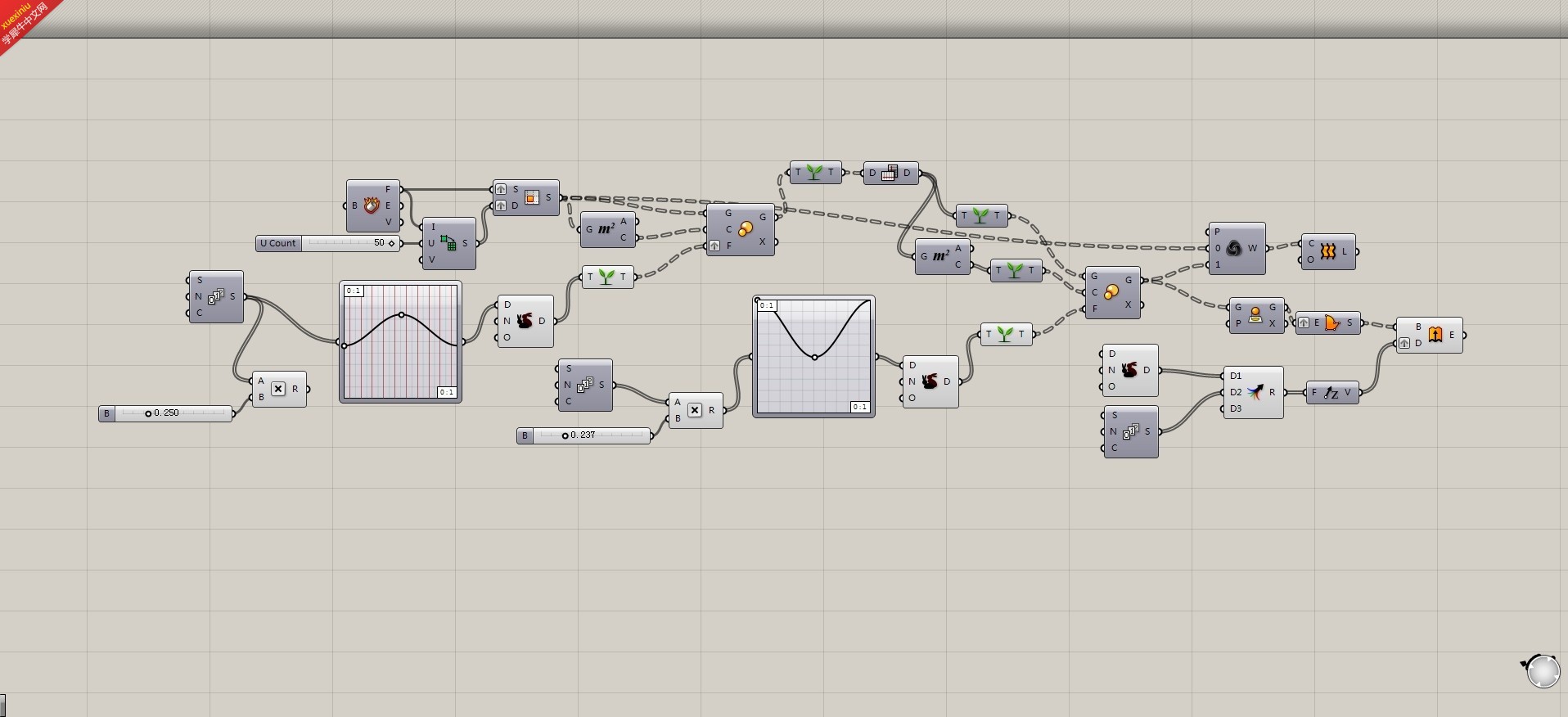Click the W output port of the Weave component
Viewport: 1568px width, 717px height.
[1268, 248]
